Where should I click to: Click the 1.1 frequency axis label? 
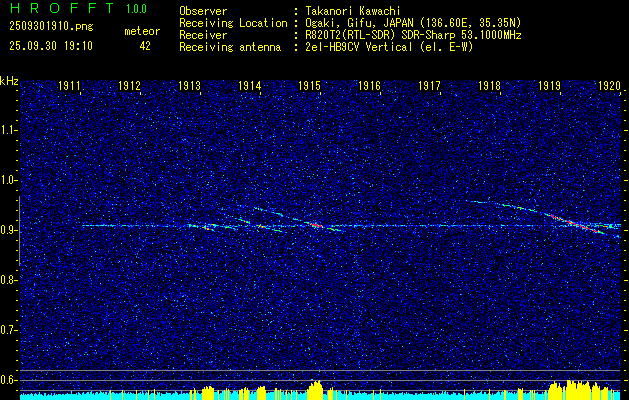(x=9, y=130)
